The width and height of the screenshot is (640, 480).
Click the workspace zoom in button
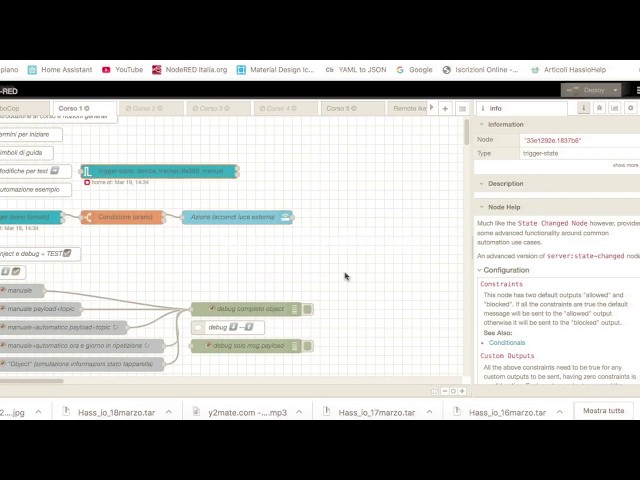[x=462, y=391]
